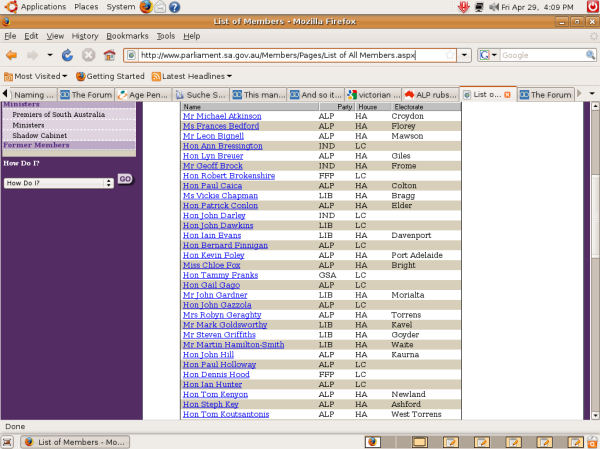
Task: Click the power shutdown icon
Action: coord(593,7)
